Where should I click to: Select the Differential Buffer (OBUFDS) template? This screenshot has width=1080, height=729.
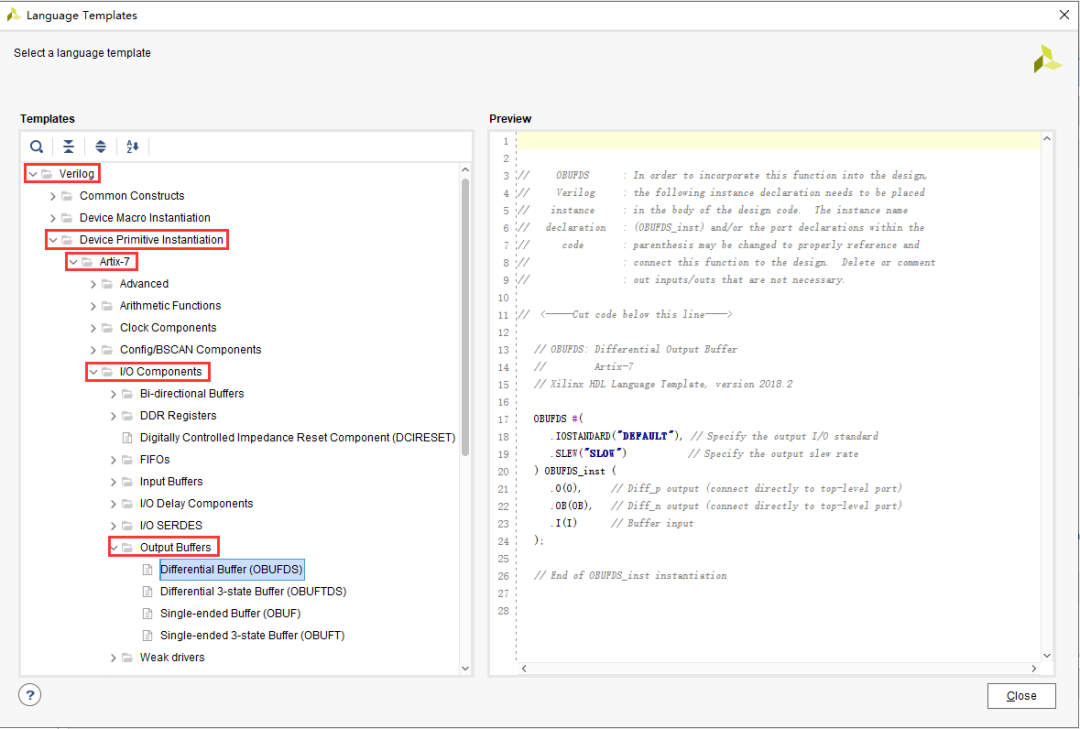pos(231,569)
